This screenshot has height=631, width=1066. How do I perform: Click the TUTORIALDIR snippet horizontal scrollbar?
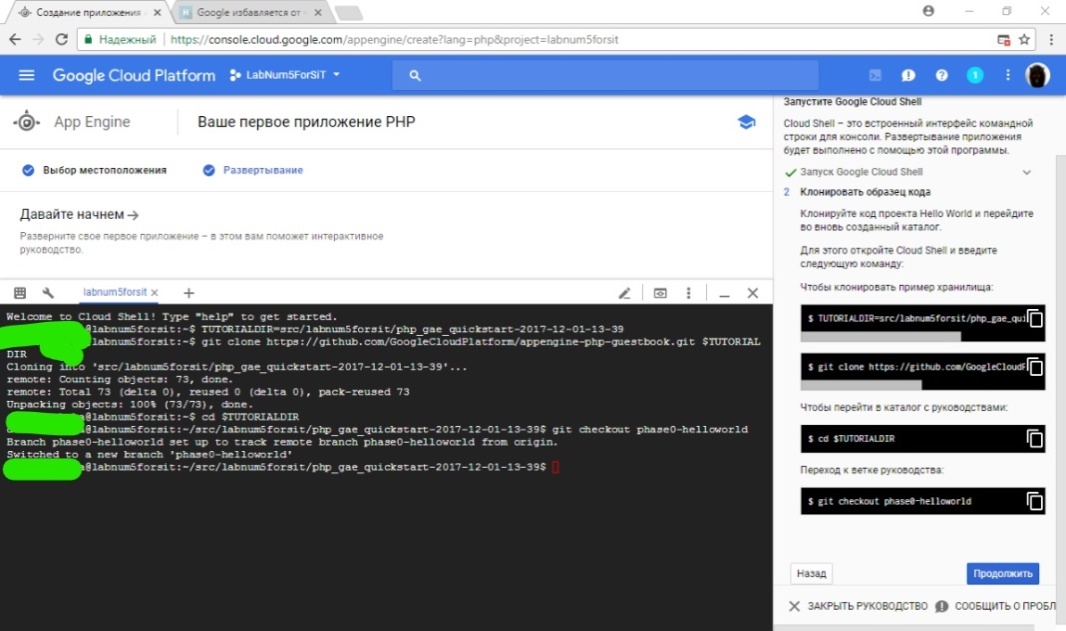point(881,337)
